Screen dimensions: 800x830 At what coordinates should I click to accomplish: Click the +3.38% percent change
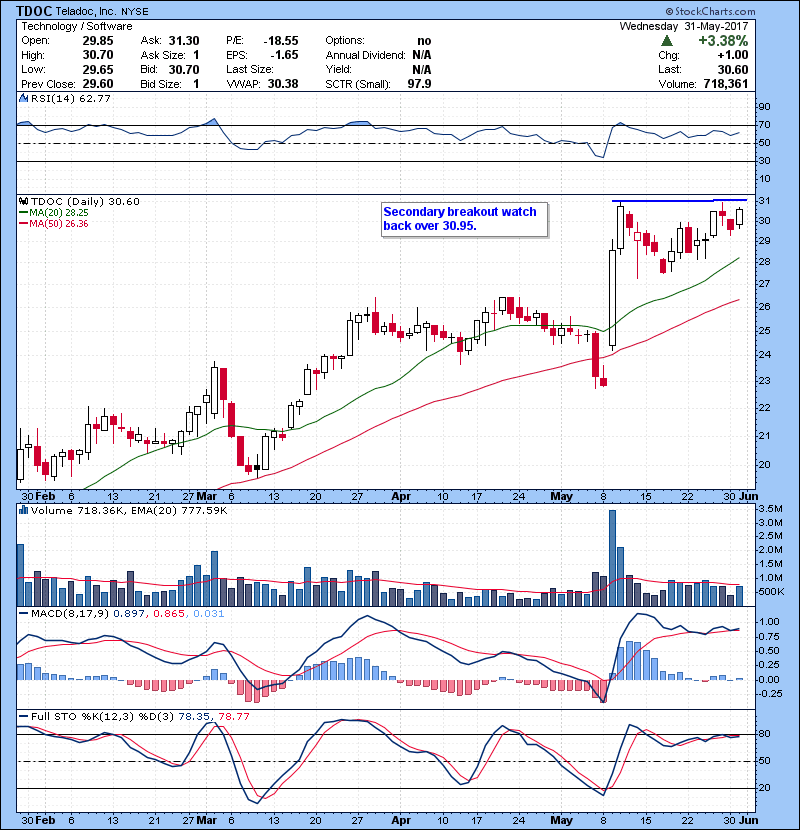(723, 41)
